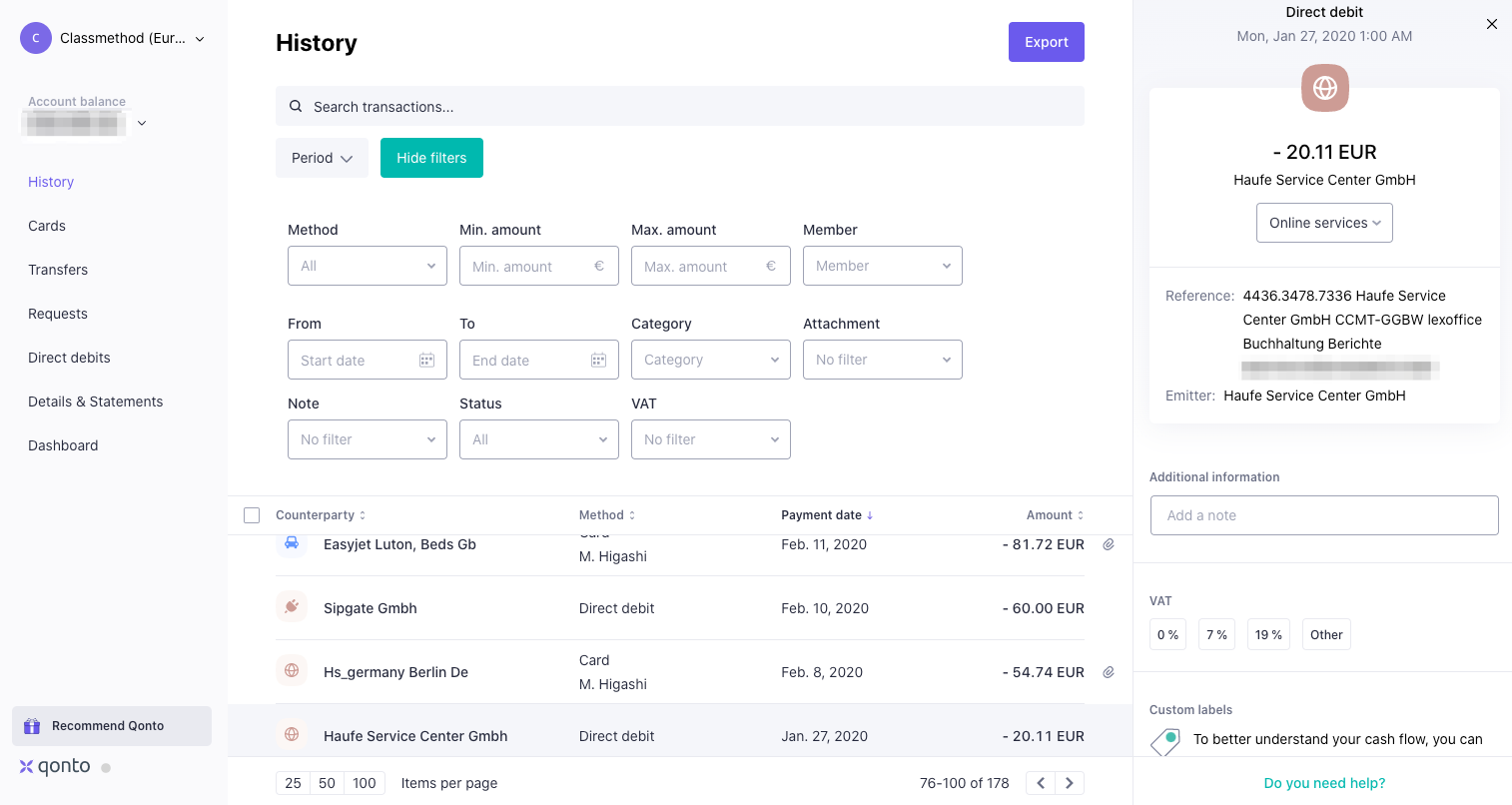Toggle the select-all transactions checkbox
Screen dimensions: 1512x805
click(252, 515)
